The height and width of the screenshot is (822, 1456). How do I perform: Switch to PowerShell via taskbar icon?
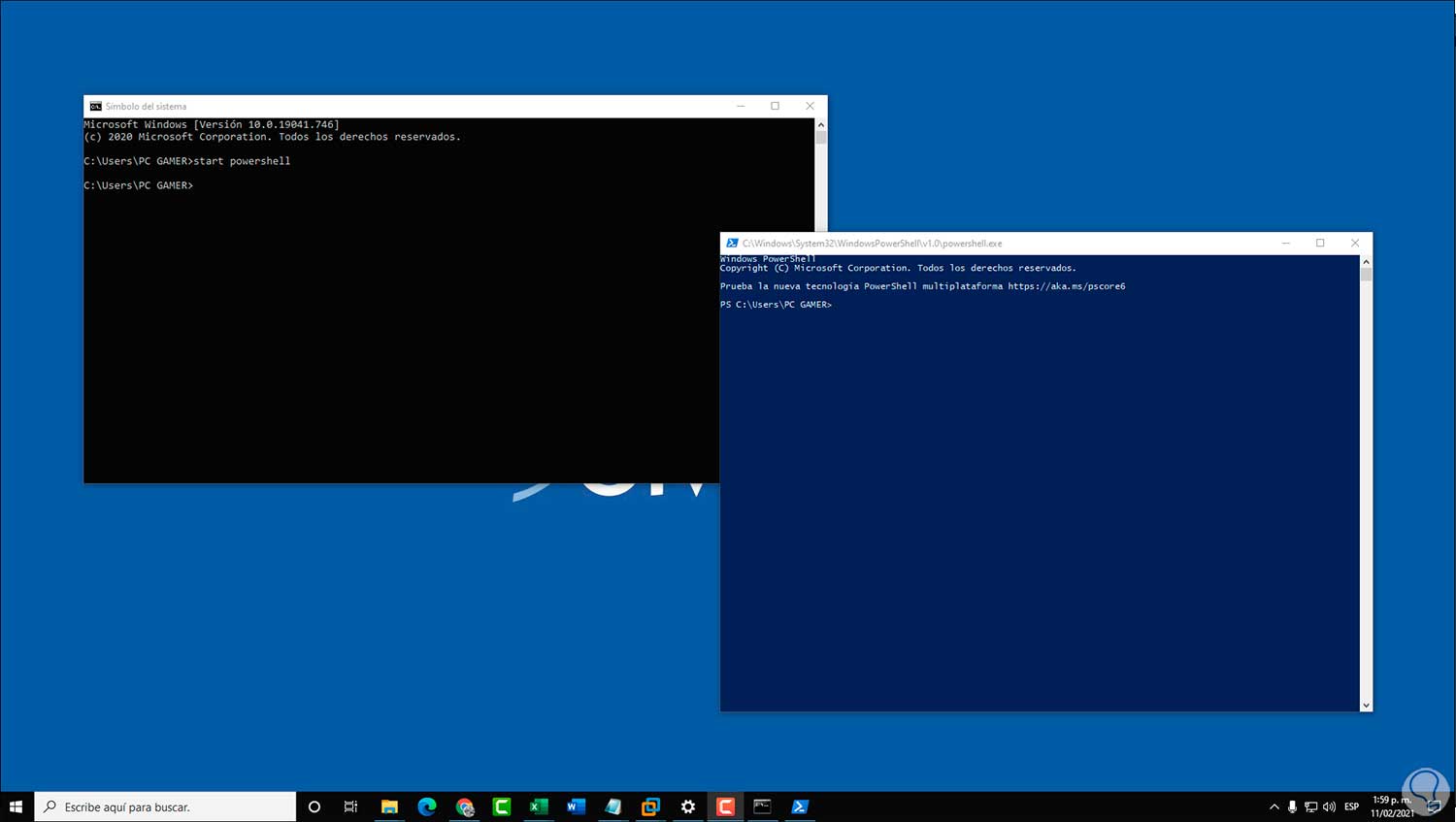tap(800, 806)
